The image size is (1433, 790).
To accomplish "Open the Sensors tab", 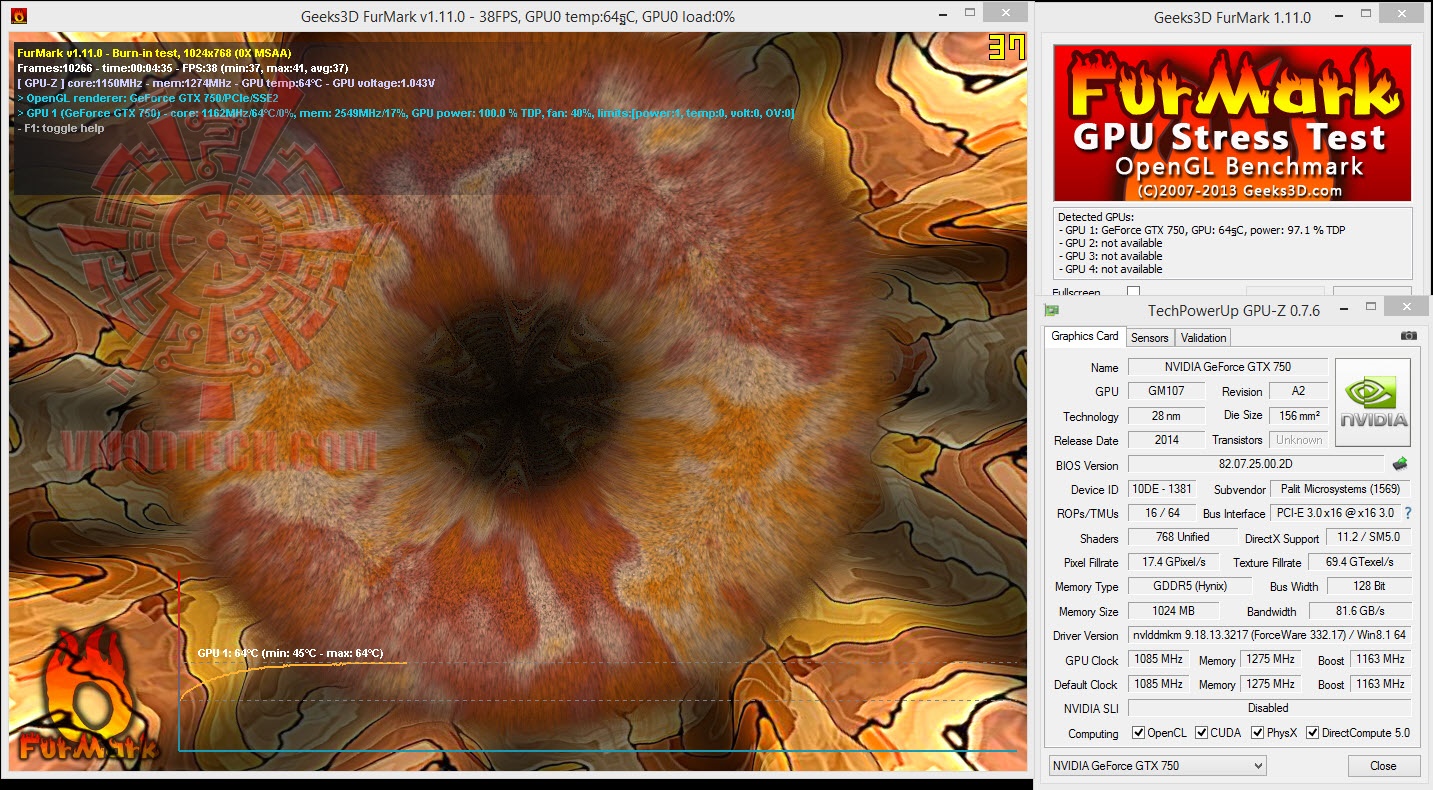I will click(1150, 338).
